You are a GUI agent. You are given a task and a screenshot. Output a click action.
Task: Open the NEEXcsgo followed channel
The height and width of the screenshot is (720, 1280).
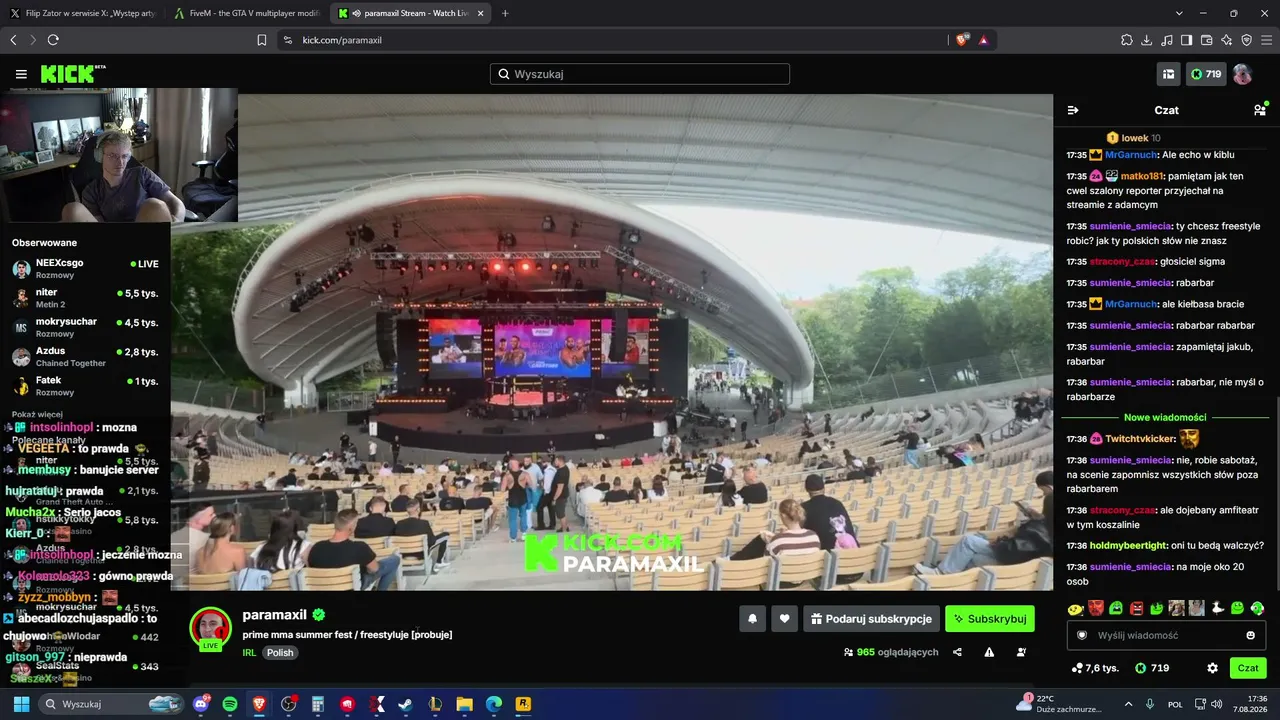tap(85, 269)
